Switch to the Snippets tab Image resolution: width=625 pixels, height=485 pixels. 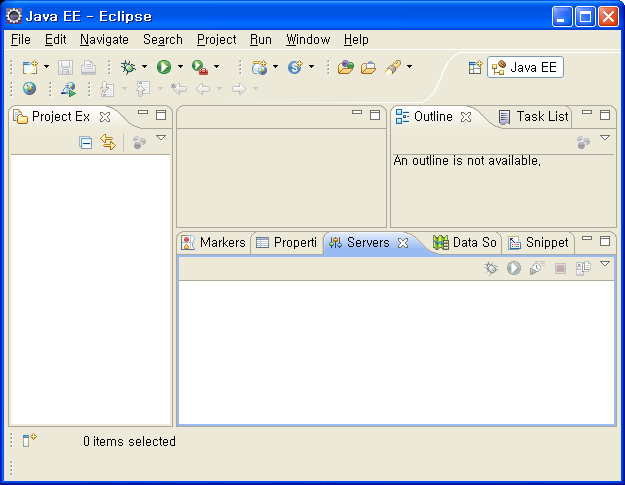[x=538, y=242]
